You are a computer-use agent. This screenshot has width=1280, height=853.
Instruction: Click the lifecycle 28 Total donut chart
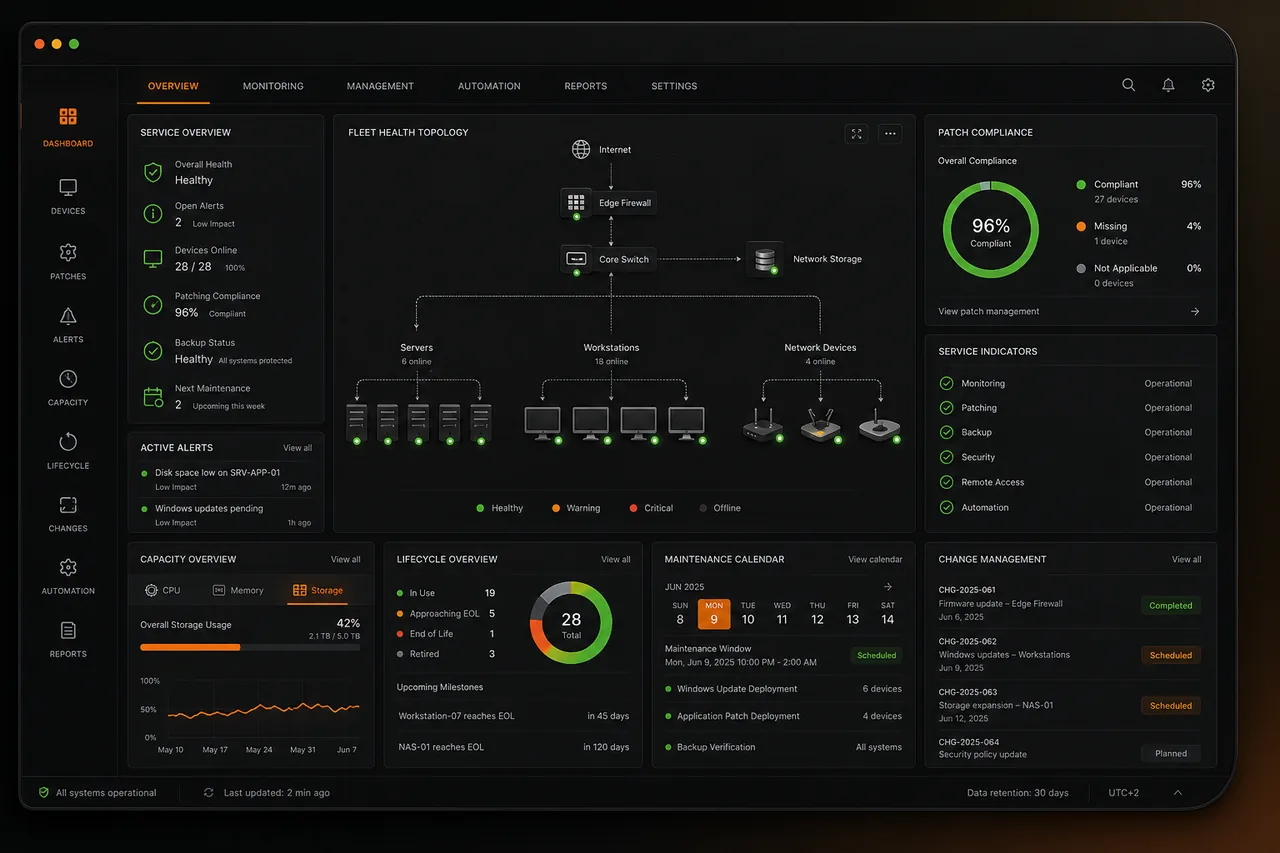(x=571, y=622)
